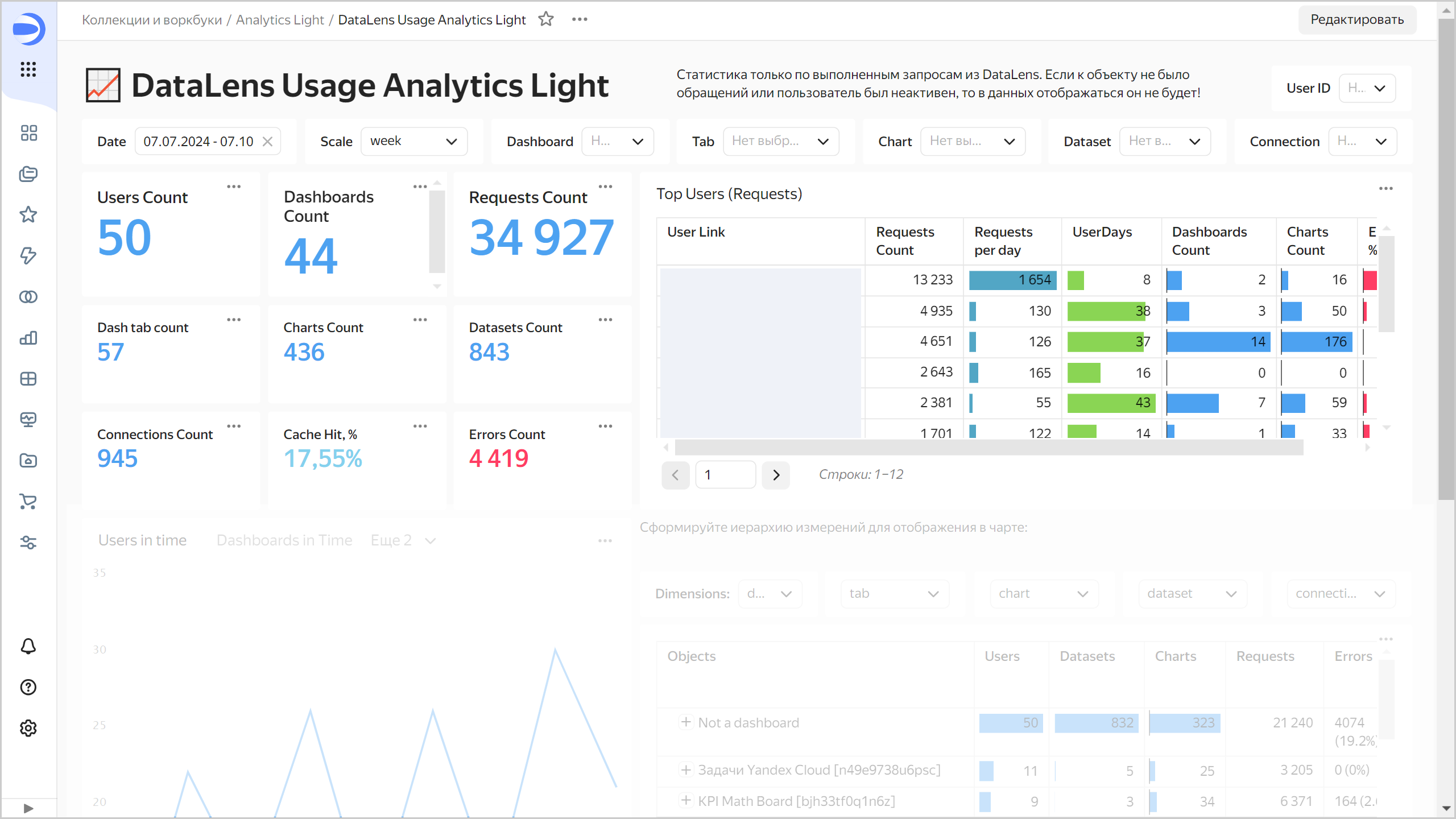Go to next page of Top Users table
This screenshot has width=1456, height=819.
[776, 475]
